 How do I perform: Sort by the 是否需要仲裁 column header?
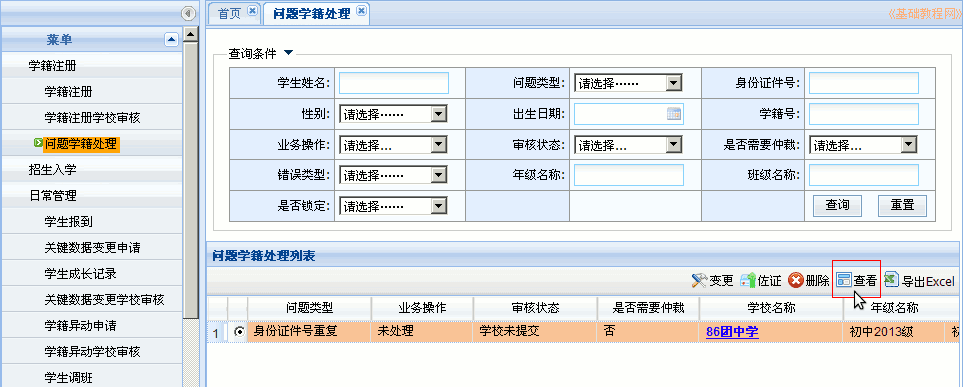click(x=649, y=308)
